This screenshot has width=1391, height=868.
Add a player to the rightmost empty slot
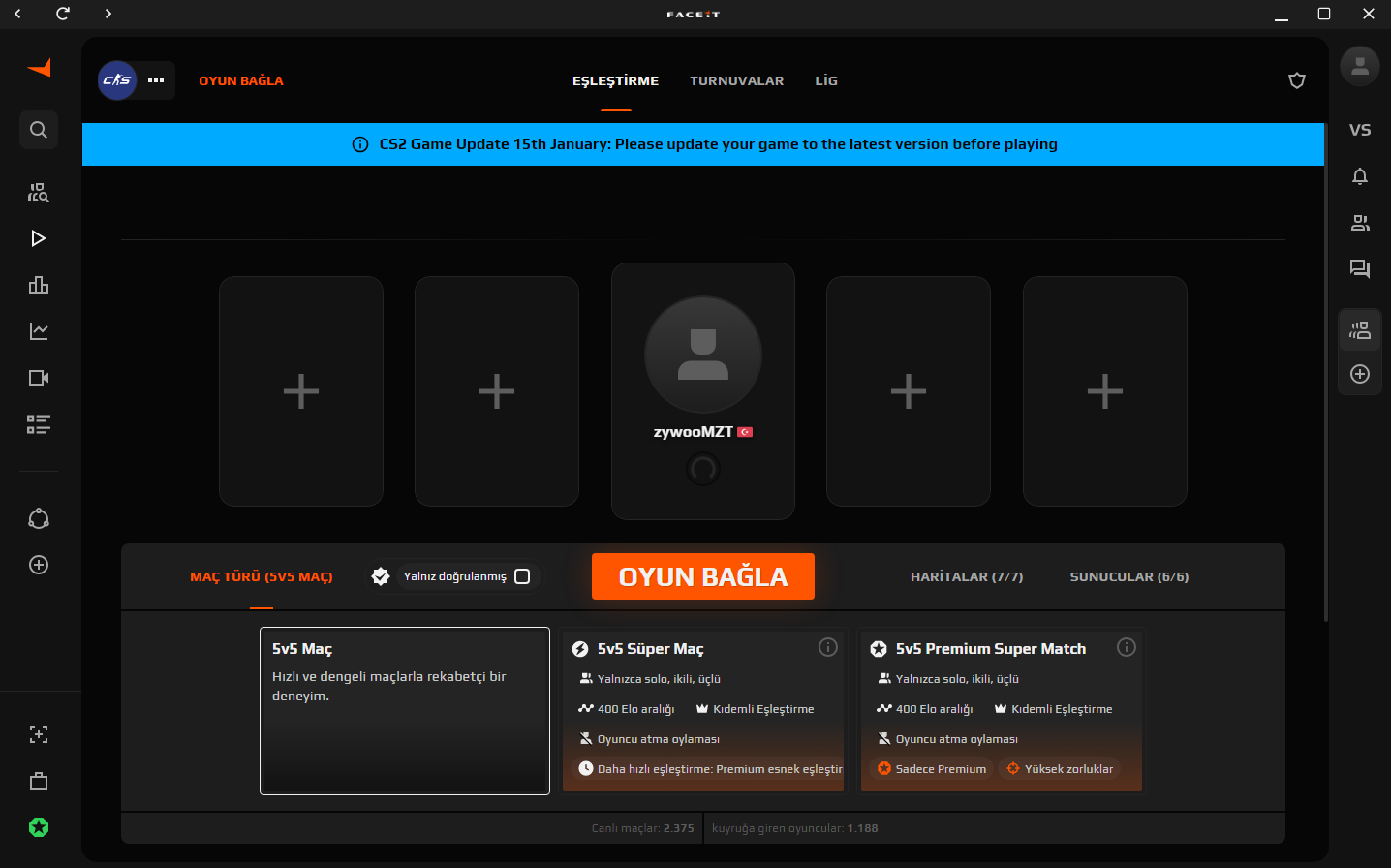point(1105,391)
